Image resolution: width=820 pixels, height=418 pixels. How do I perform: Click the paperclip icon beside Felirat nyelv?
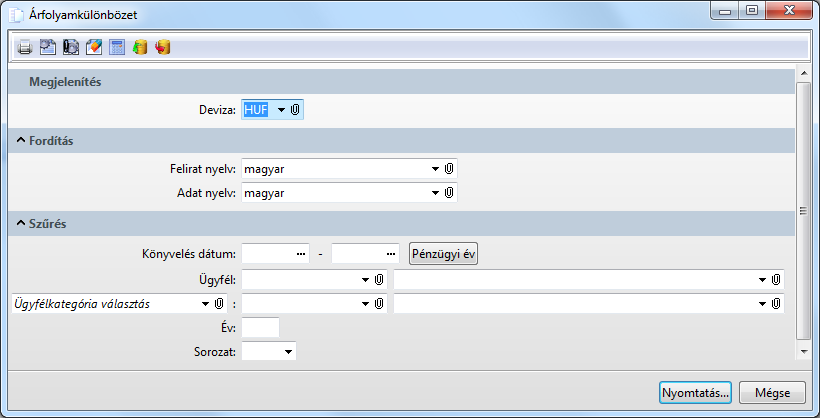click(x=450, y=168)
